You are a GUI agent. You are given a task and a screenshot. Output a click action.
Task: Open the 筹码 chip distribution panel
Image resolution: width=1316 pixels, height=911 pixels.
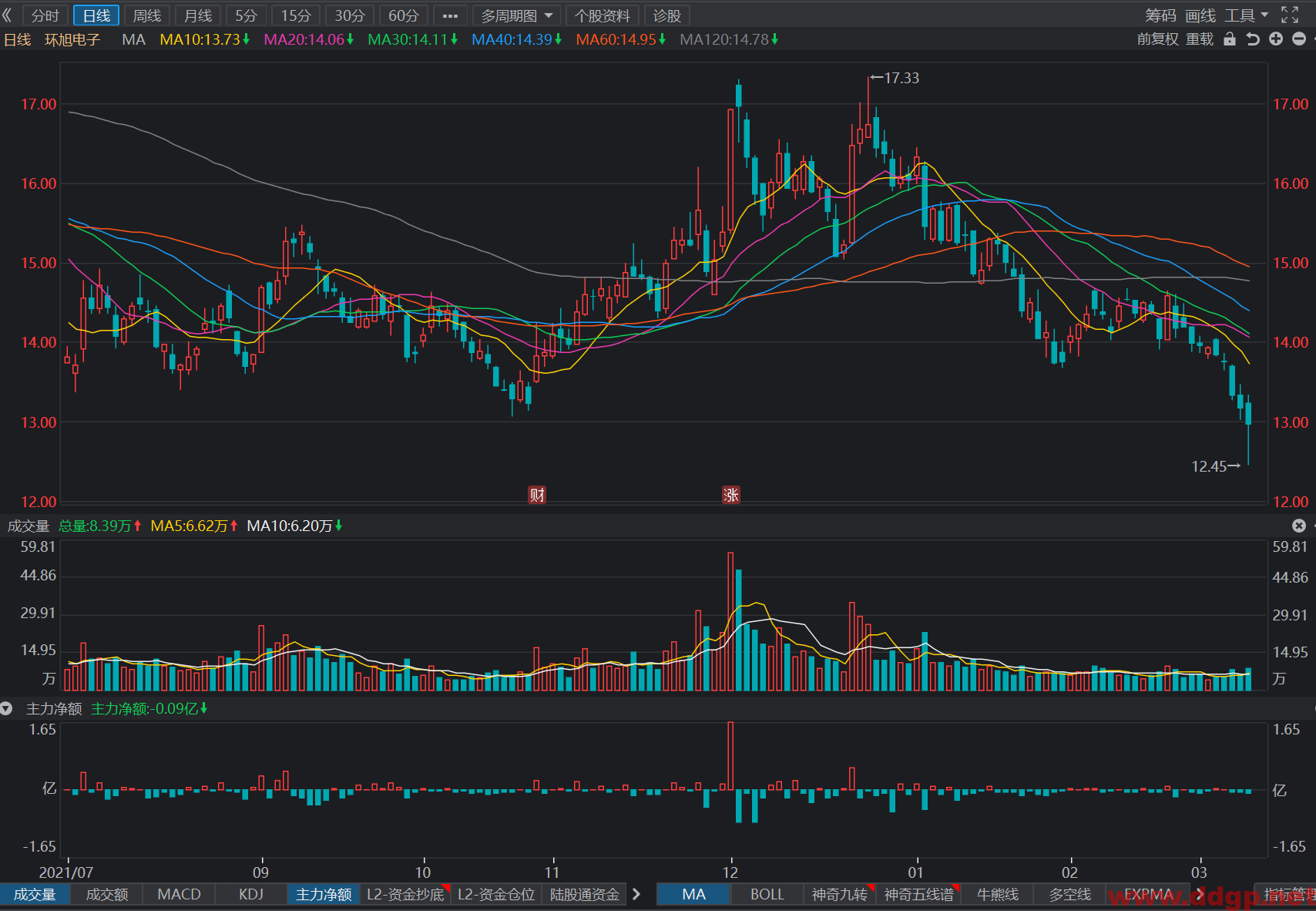click(1160, 15)
